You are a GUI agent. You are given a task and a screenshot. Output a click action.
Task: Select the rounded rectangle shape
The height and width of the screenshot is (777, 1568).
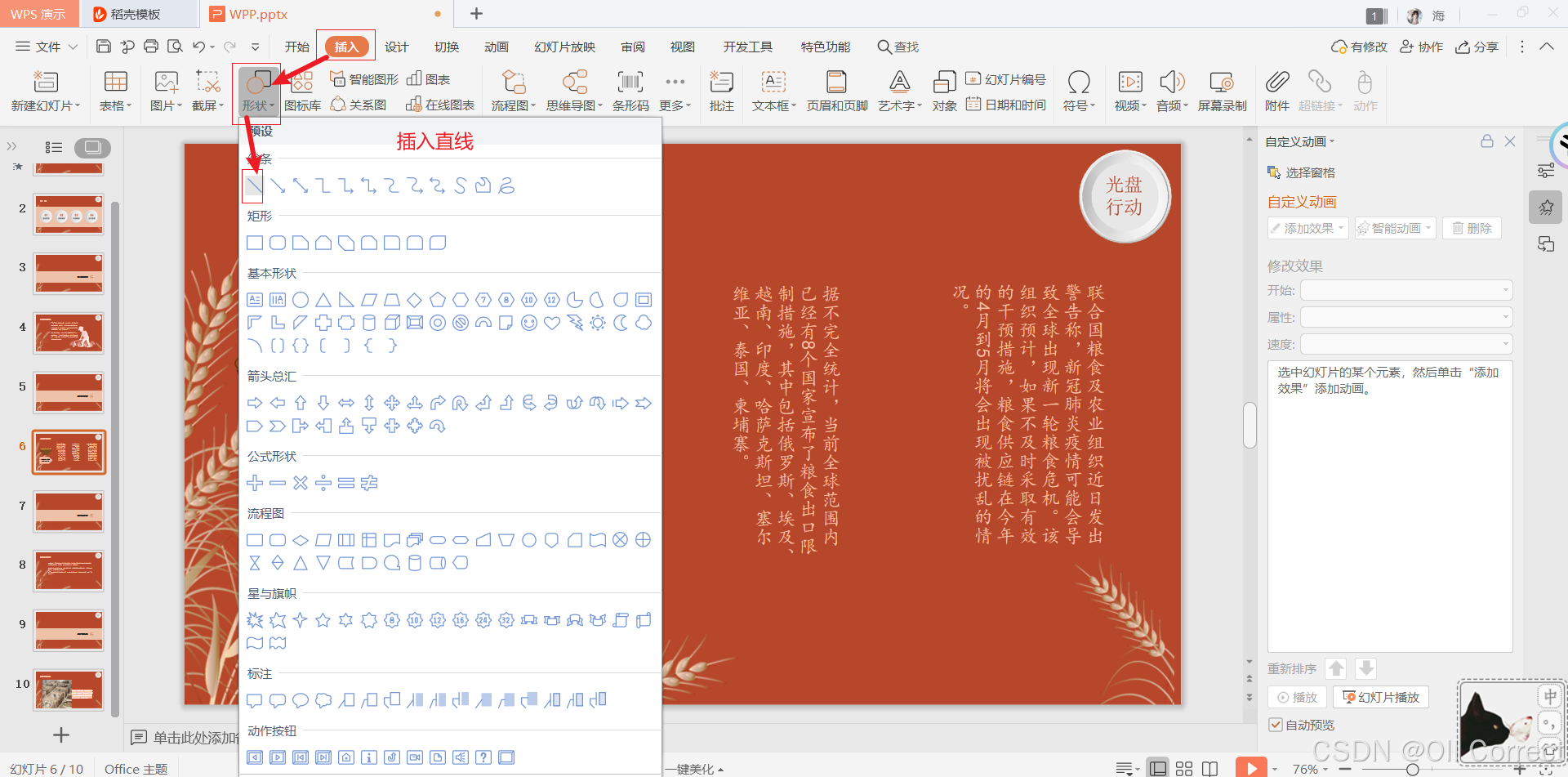278,243
